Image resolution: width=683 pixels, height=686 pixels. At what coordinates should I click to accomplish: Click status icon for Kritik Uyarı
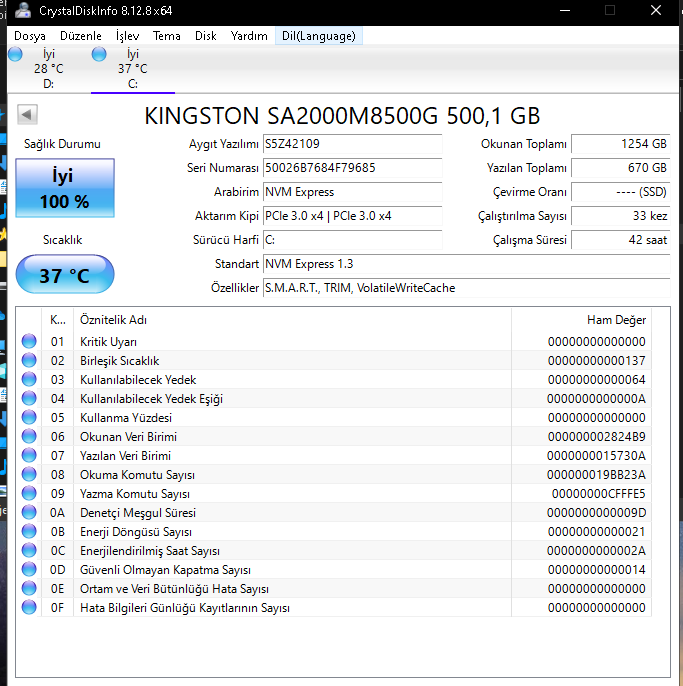[29, 341]
